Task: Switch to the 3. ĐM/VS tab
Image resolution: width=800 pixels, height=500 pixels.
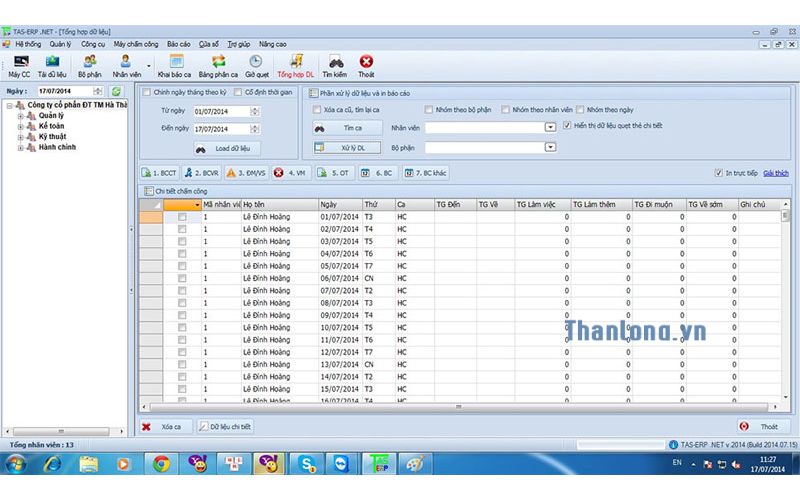Action: coord(245,172)
